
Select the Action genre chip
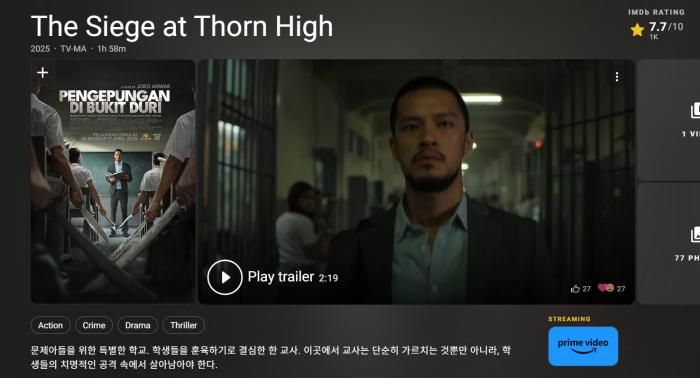[x=50, y=325]
